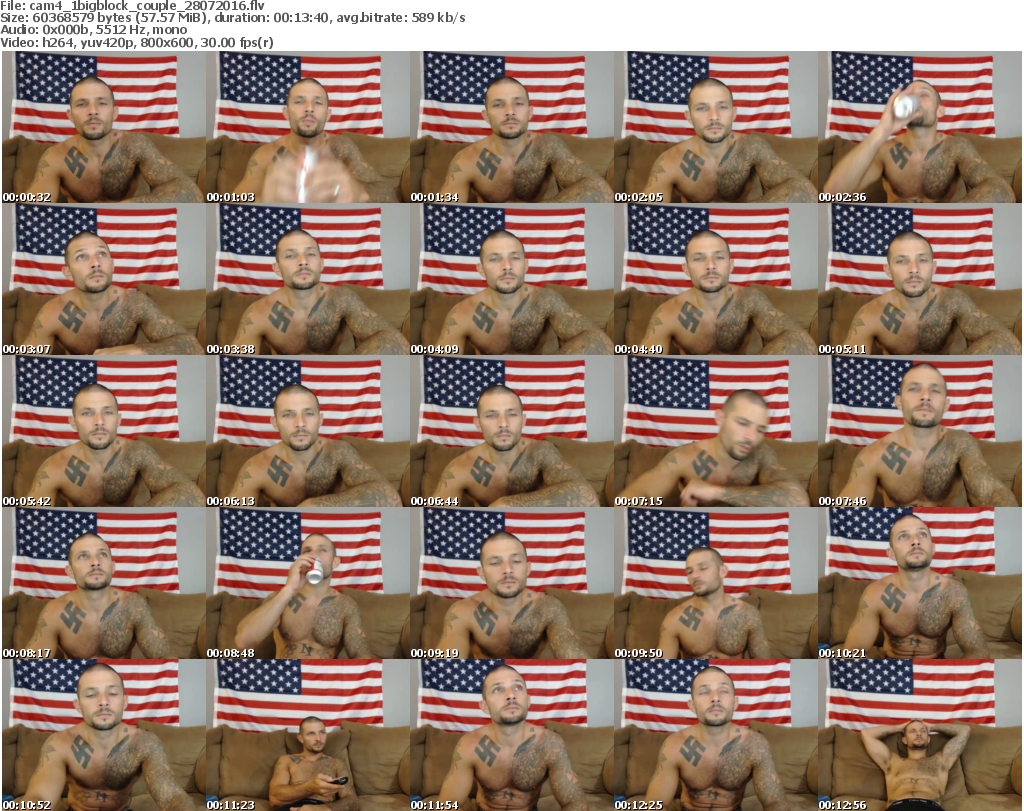Select the thumbnail stamped 00:06:44

click(511, 432)
